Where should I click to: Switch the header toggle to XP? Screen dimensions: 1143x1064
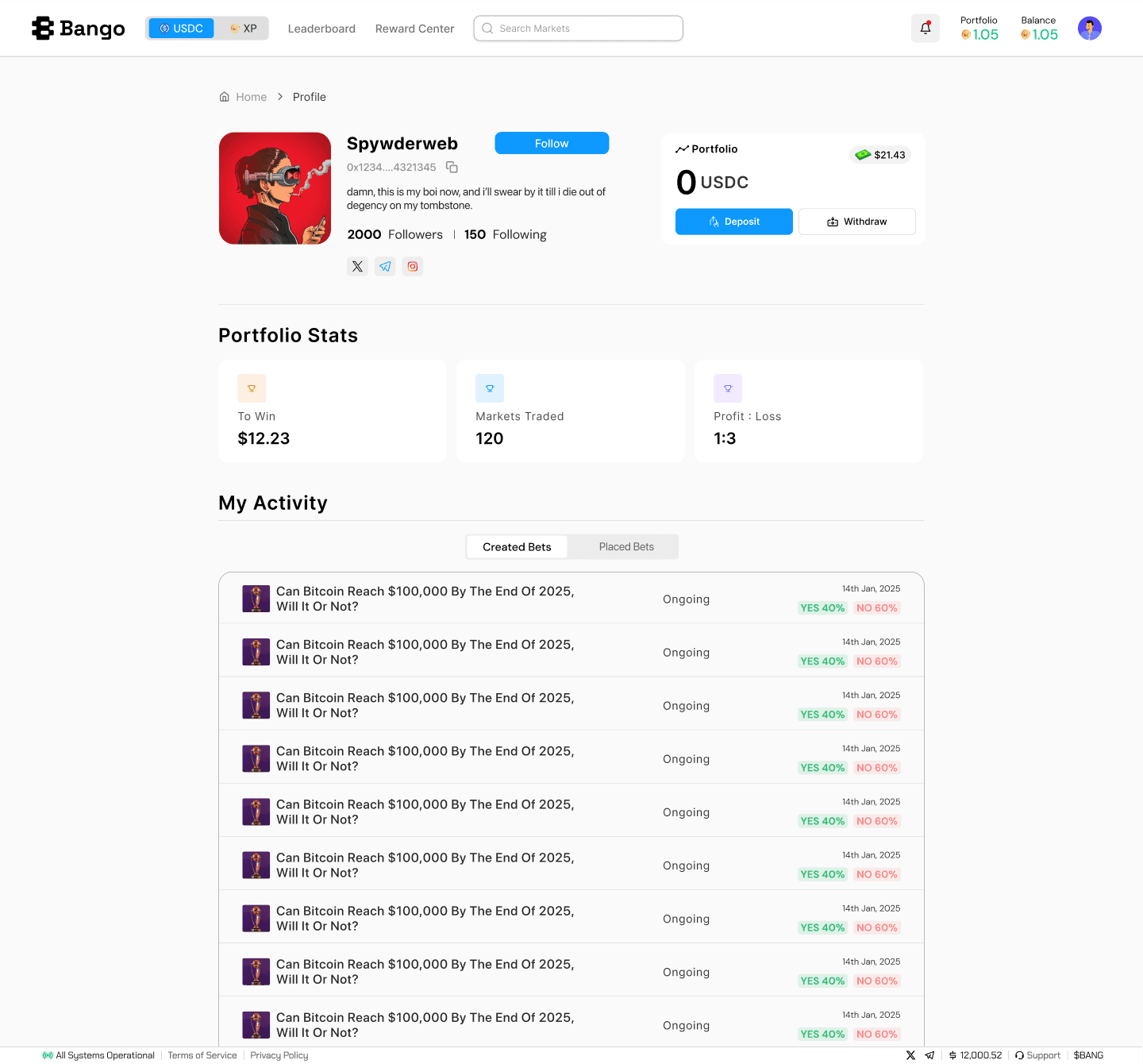pos(243,28)
